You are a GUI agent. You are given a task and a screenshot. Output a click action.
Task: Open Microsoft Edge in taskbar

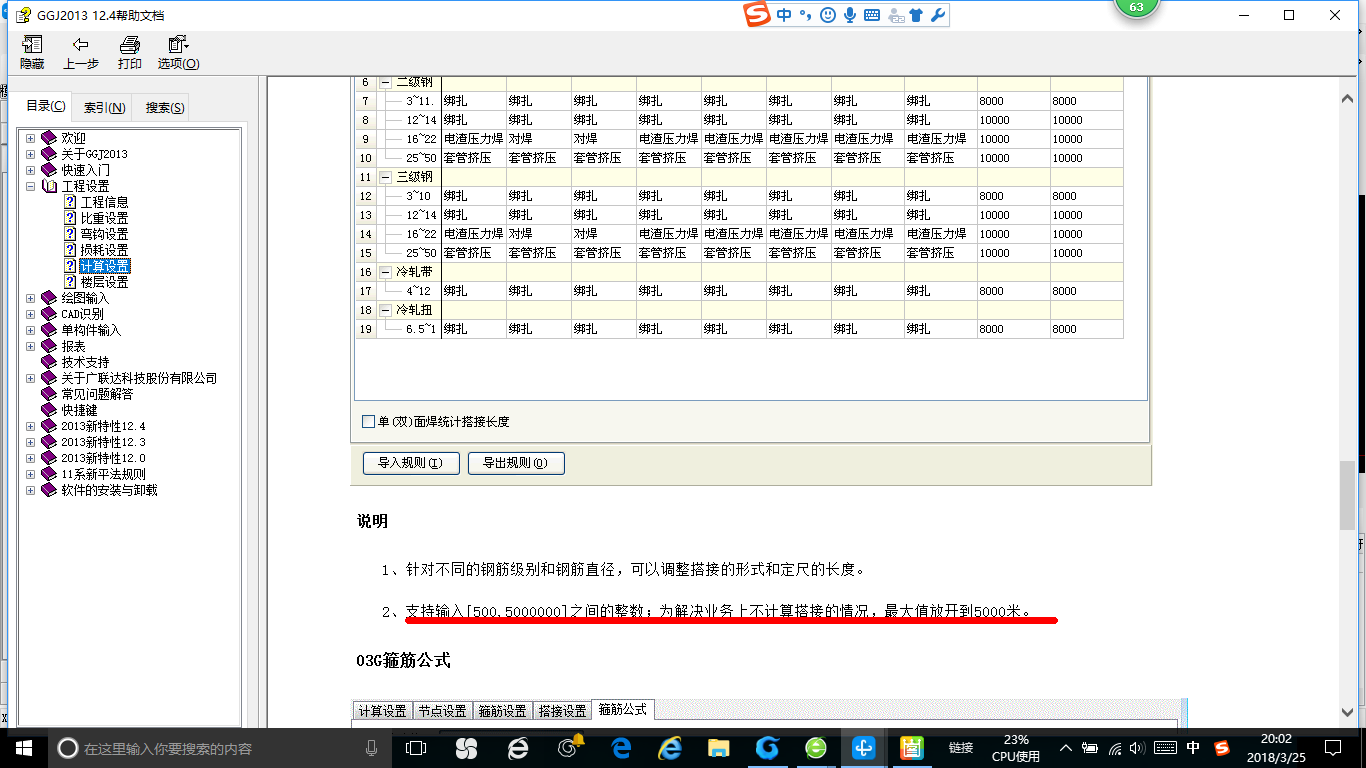621,748
